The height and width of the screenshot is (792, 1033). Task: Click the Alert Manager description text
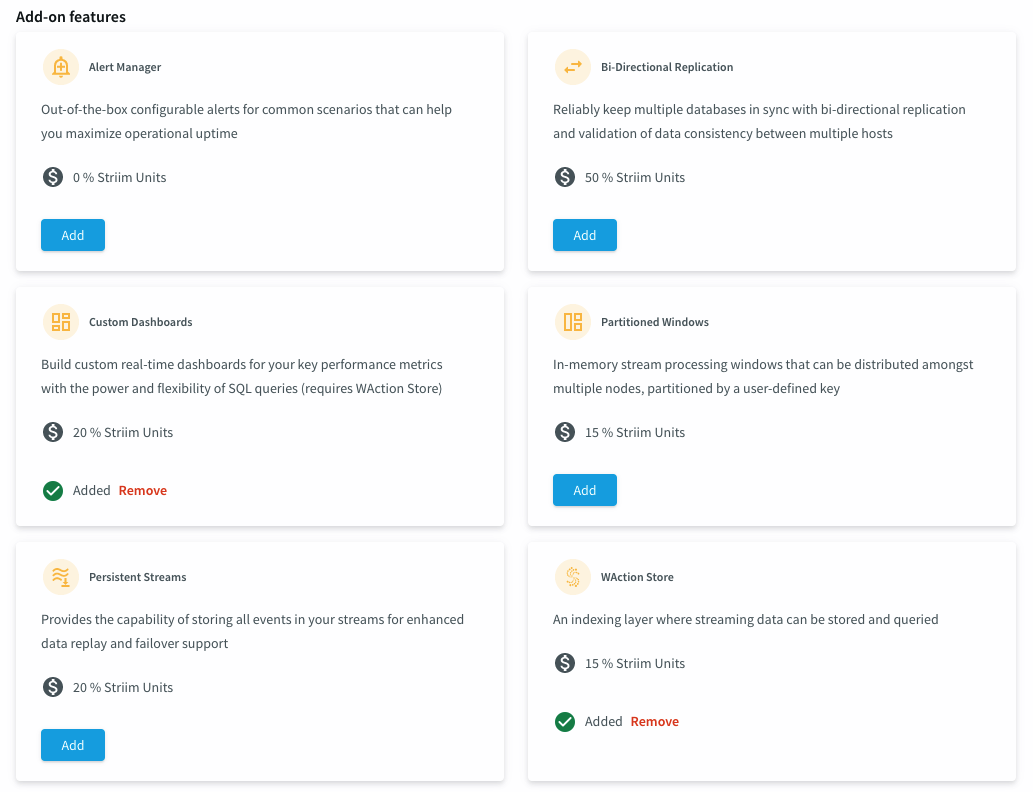246,121
